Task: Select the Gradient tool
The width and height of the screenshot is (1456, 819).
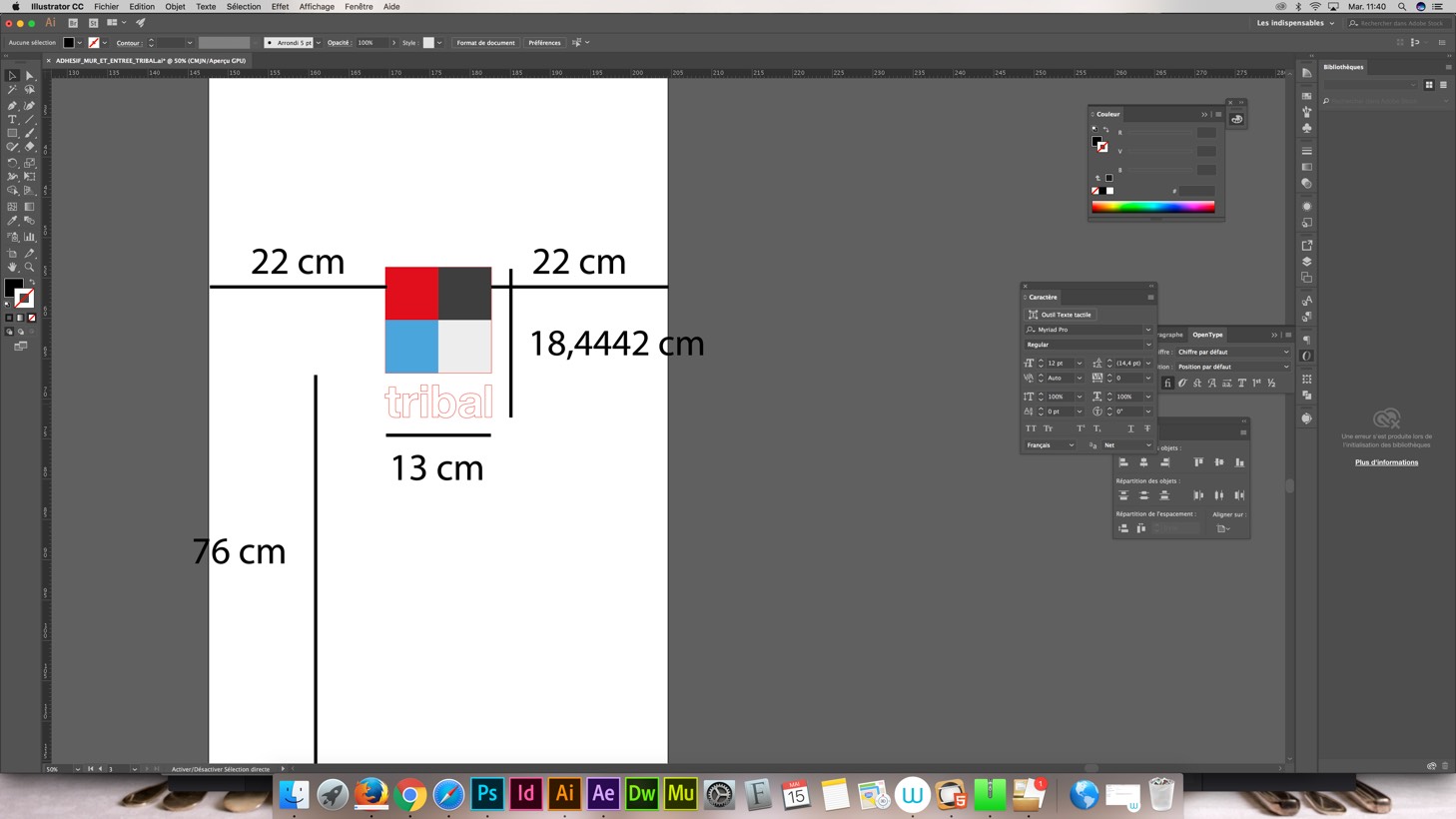Action: click(x=29, y=206)
